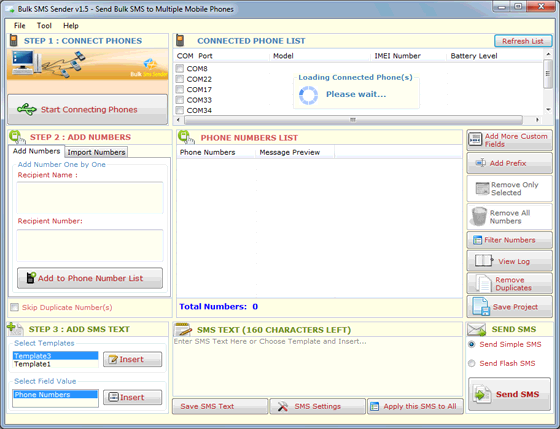The width and height of the screenshot is (560, 429).
Task: Click the pencil icon on template Insert button
Action: pyautogui.click(x=113, y=359)
